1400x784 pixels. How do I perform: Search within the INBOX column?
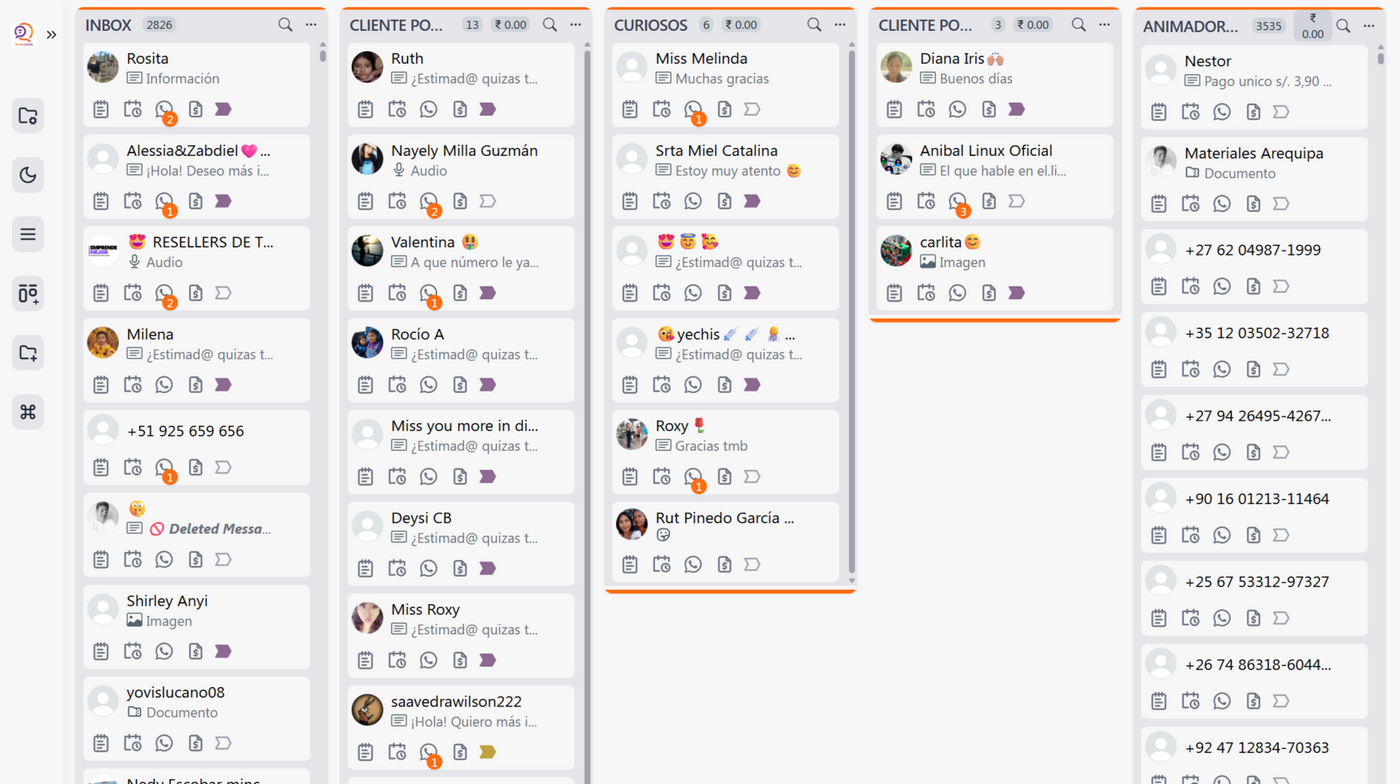[x=285, y=24]
